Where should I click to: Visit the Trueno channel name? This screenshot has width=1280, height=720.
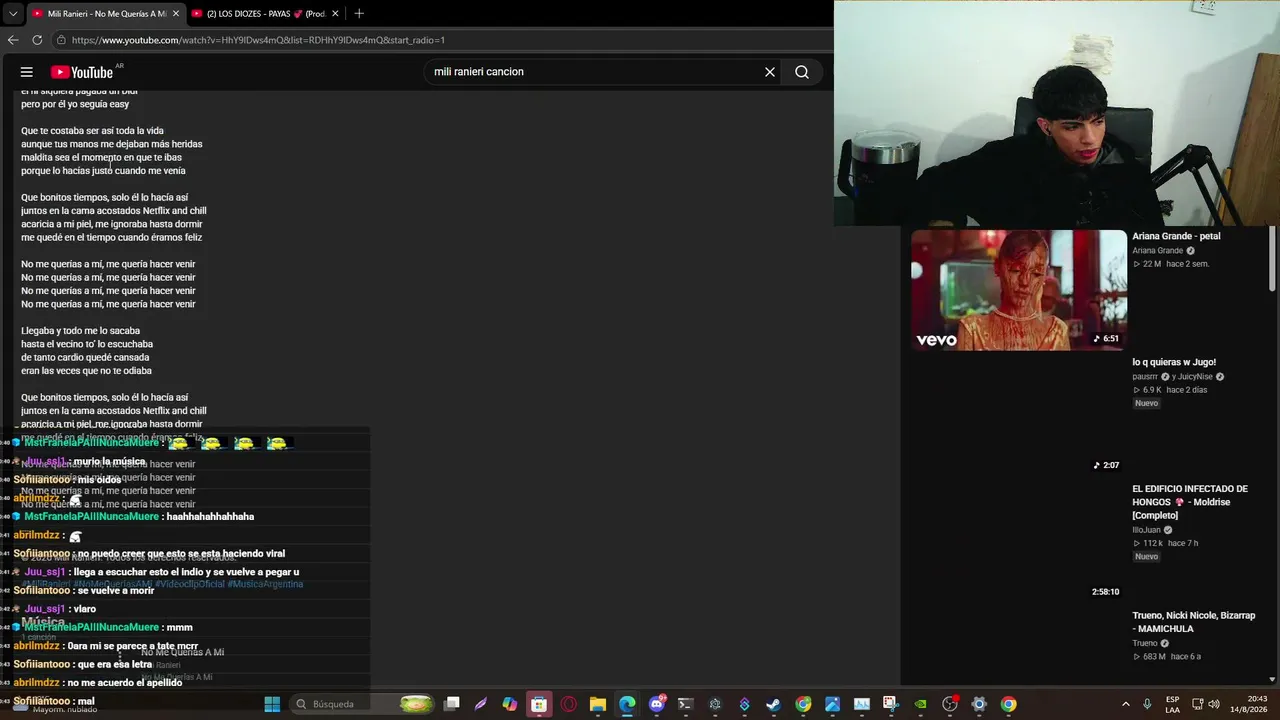coord(1145,643)
